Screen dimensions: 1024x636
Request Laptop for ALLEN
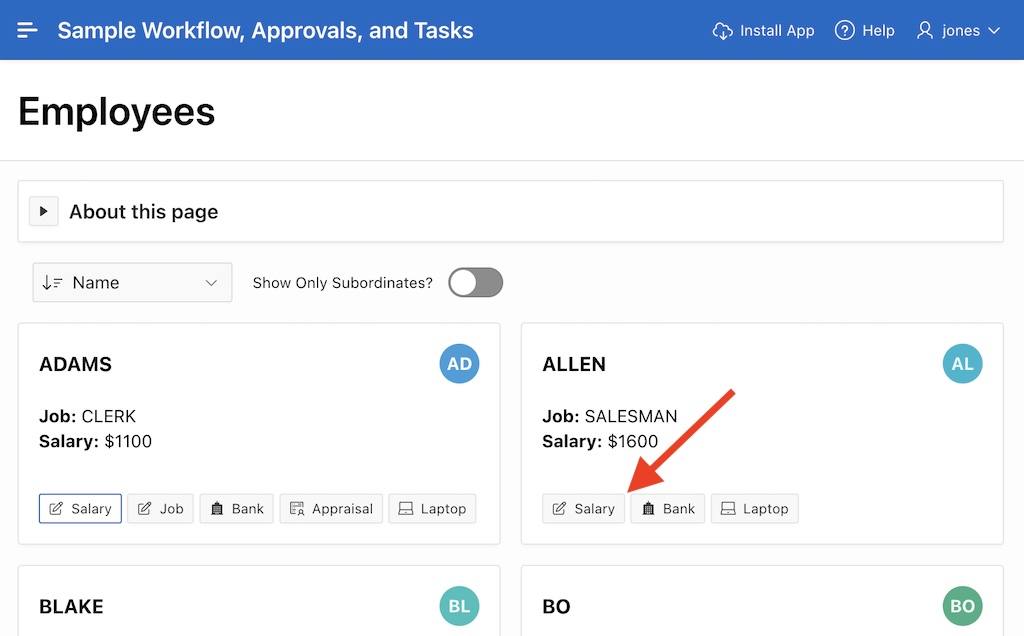point(754,509)
